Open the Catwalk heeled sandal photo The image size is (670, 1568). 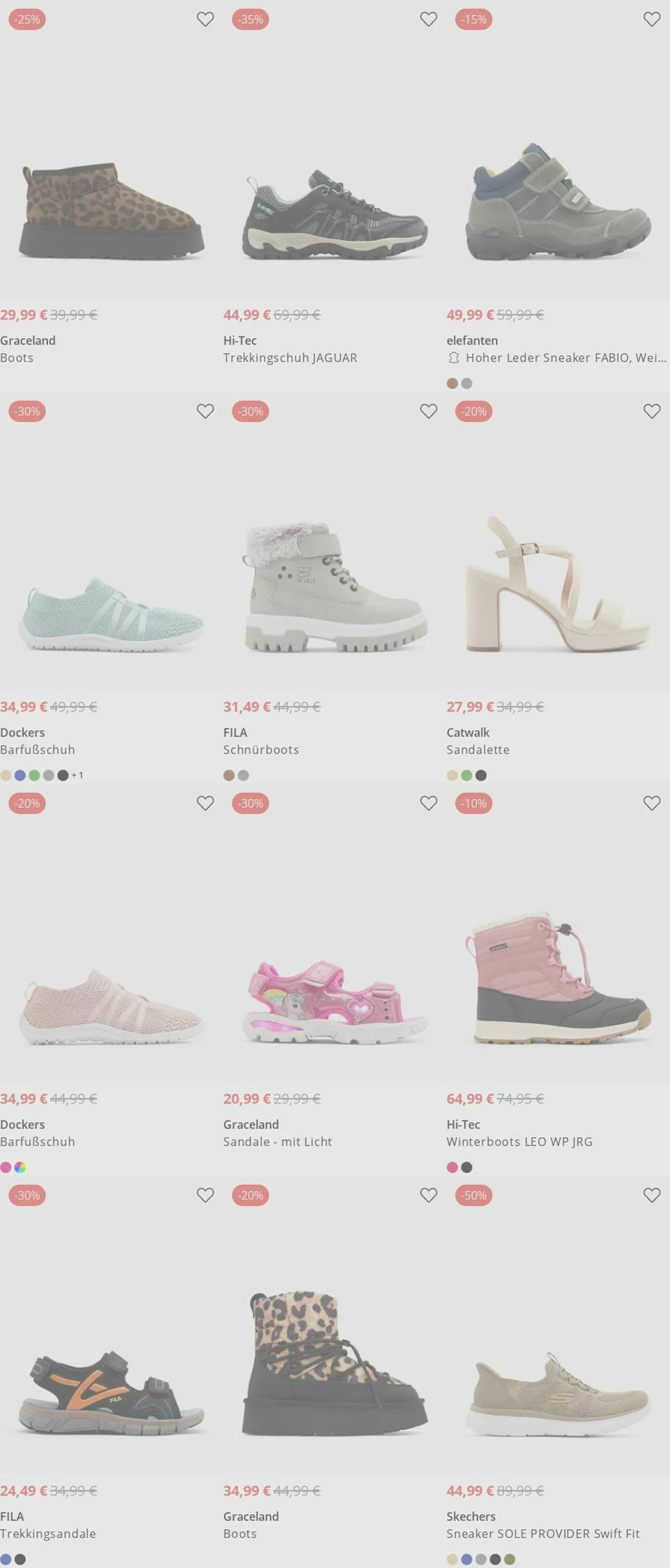pyautogui.click(x=557, y=584)
